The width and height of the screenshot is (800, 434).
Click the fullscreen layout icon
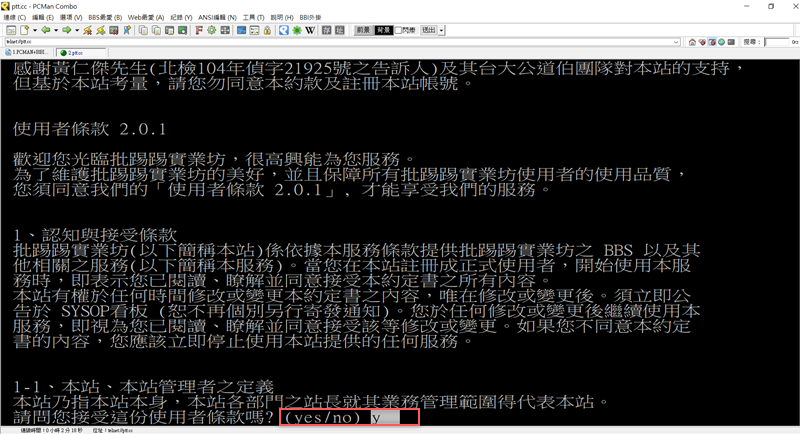225,30
